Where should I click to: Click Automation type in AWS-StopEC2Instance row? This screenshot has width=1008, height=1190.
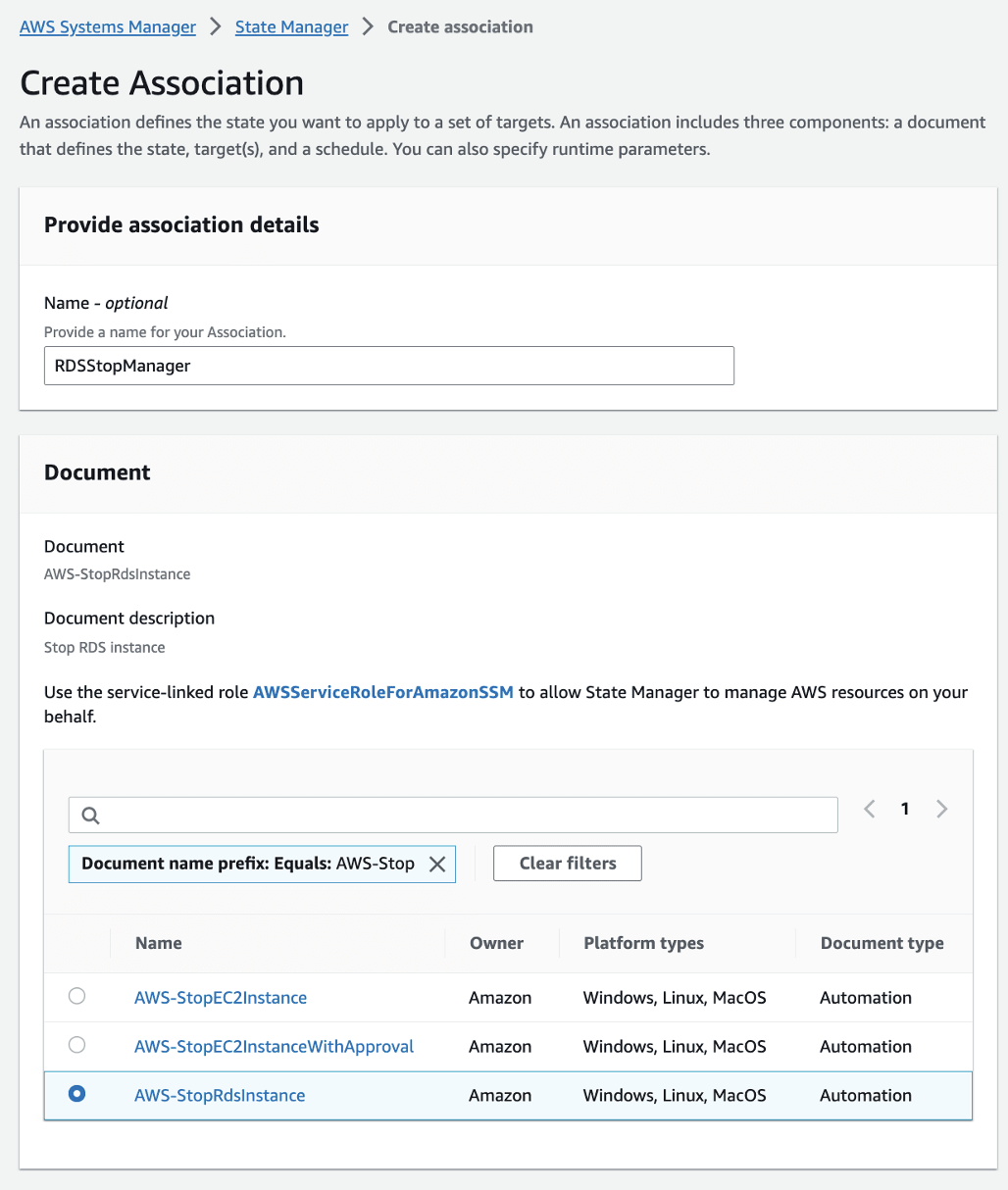[866, 998]
